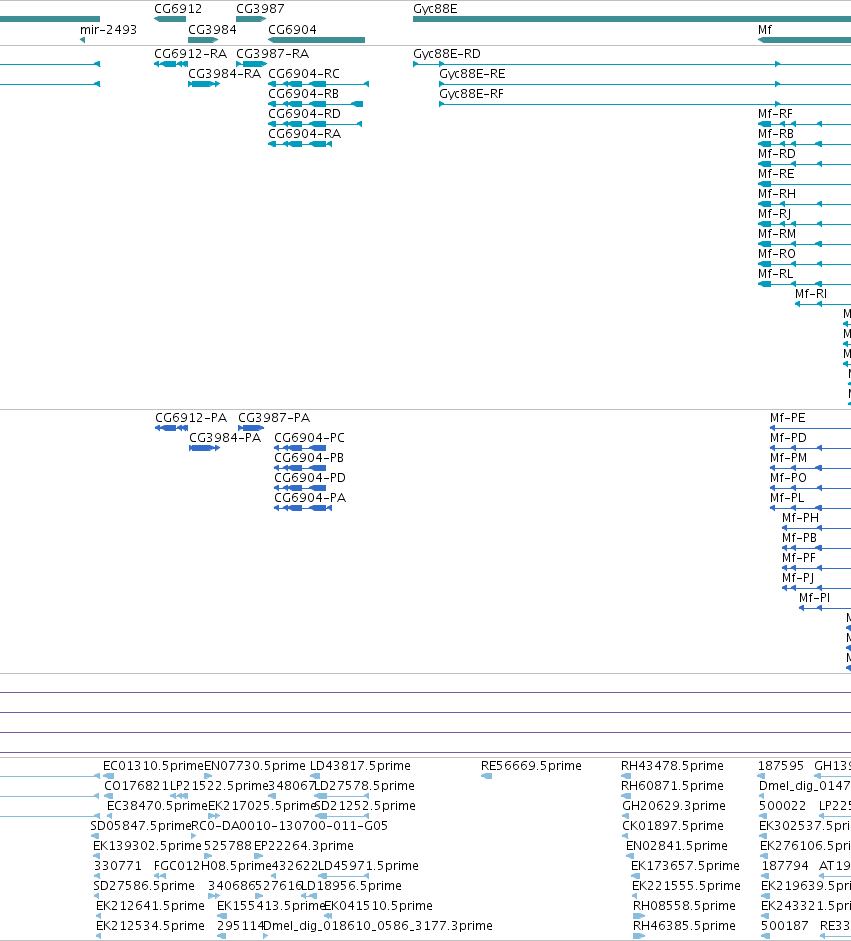
Task: Select protein CG6904-PA
Action: [x=310, y=498]
